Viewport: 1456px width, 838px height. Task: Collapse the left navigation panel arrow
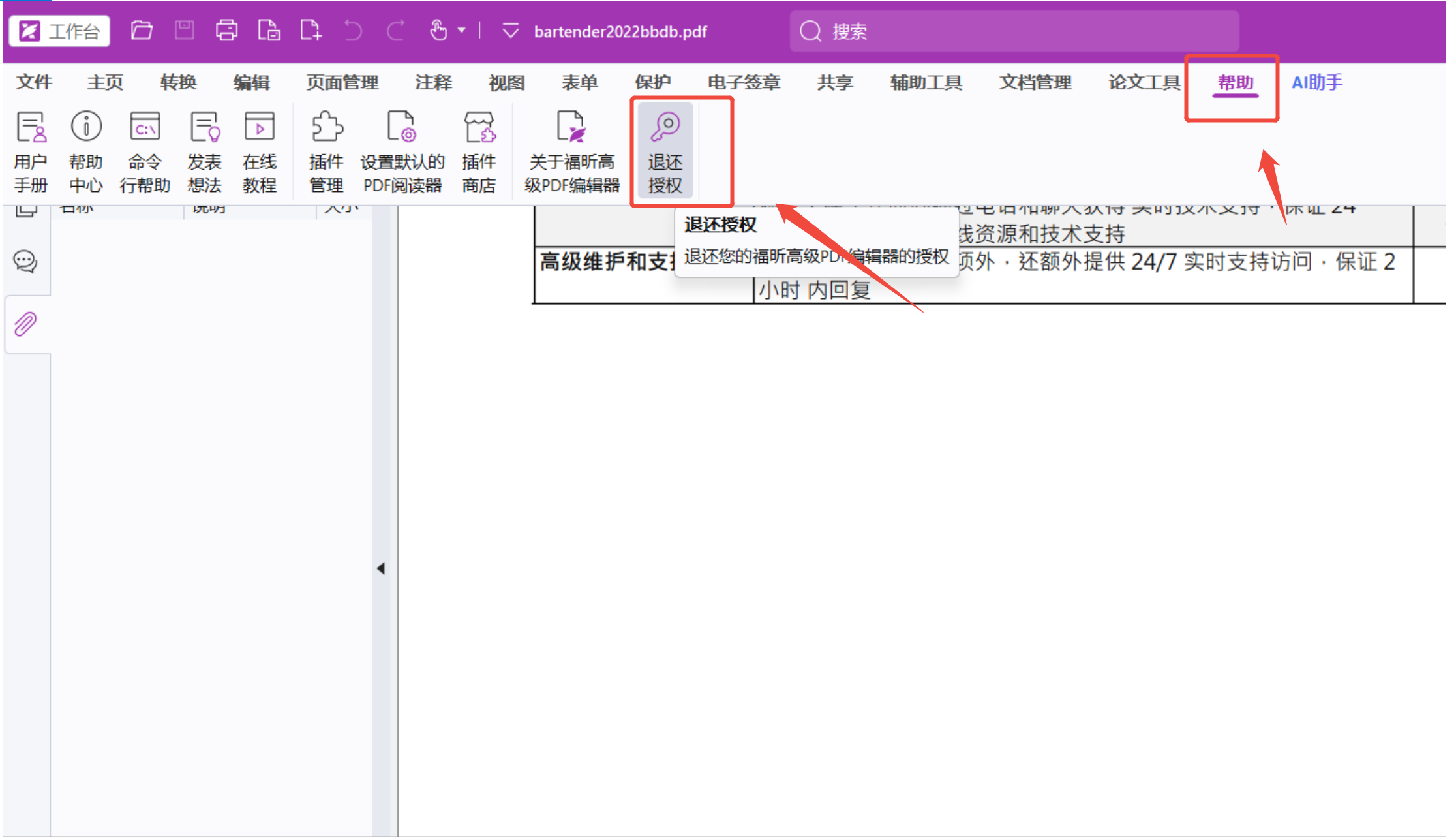pyautogui.click(x=381, y=568)
